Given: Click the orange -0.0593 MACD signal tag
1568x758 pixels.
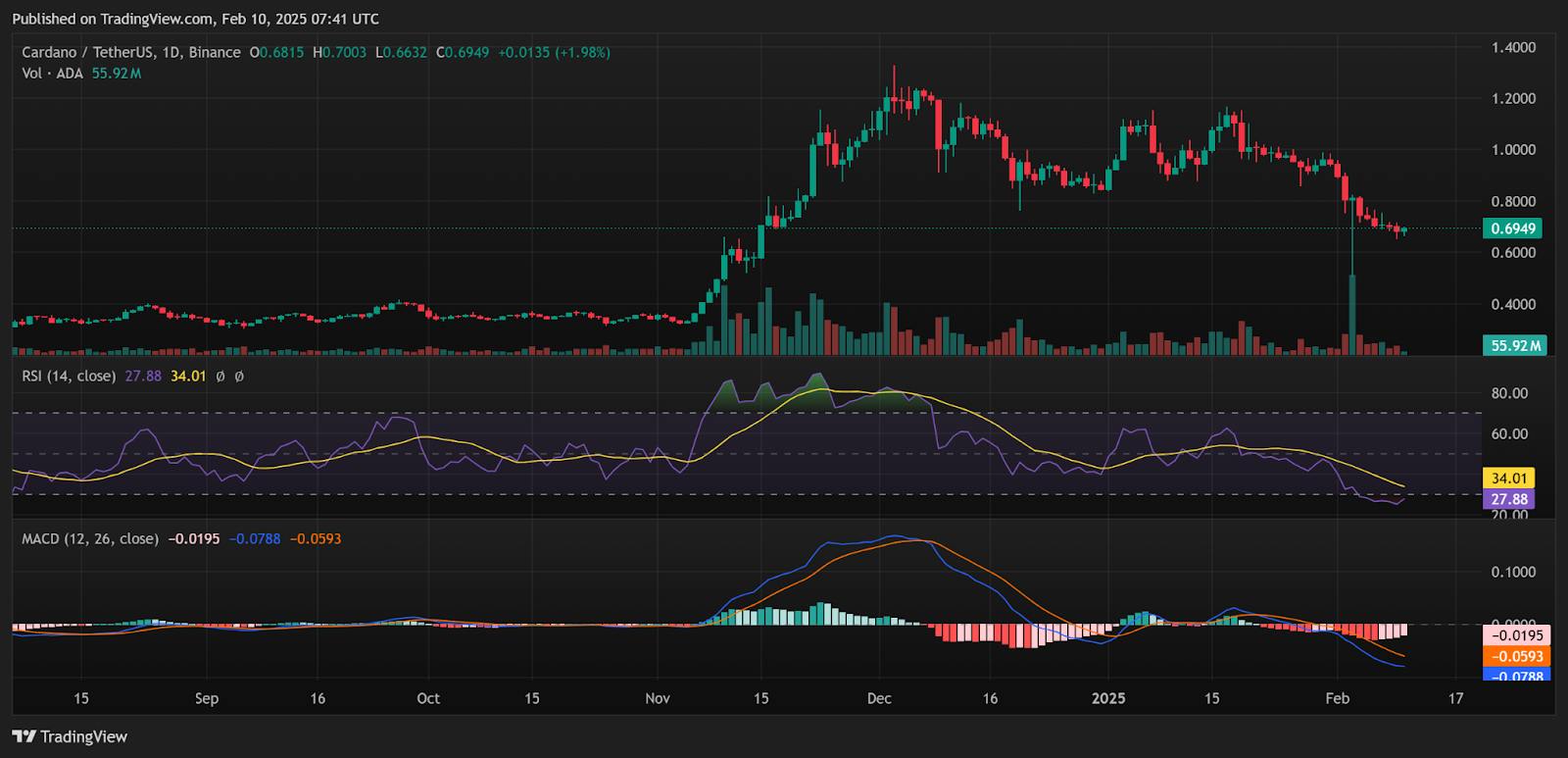Looking at the screenshot, I should (1517, 656).
